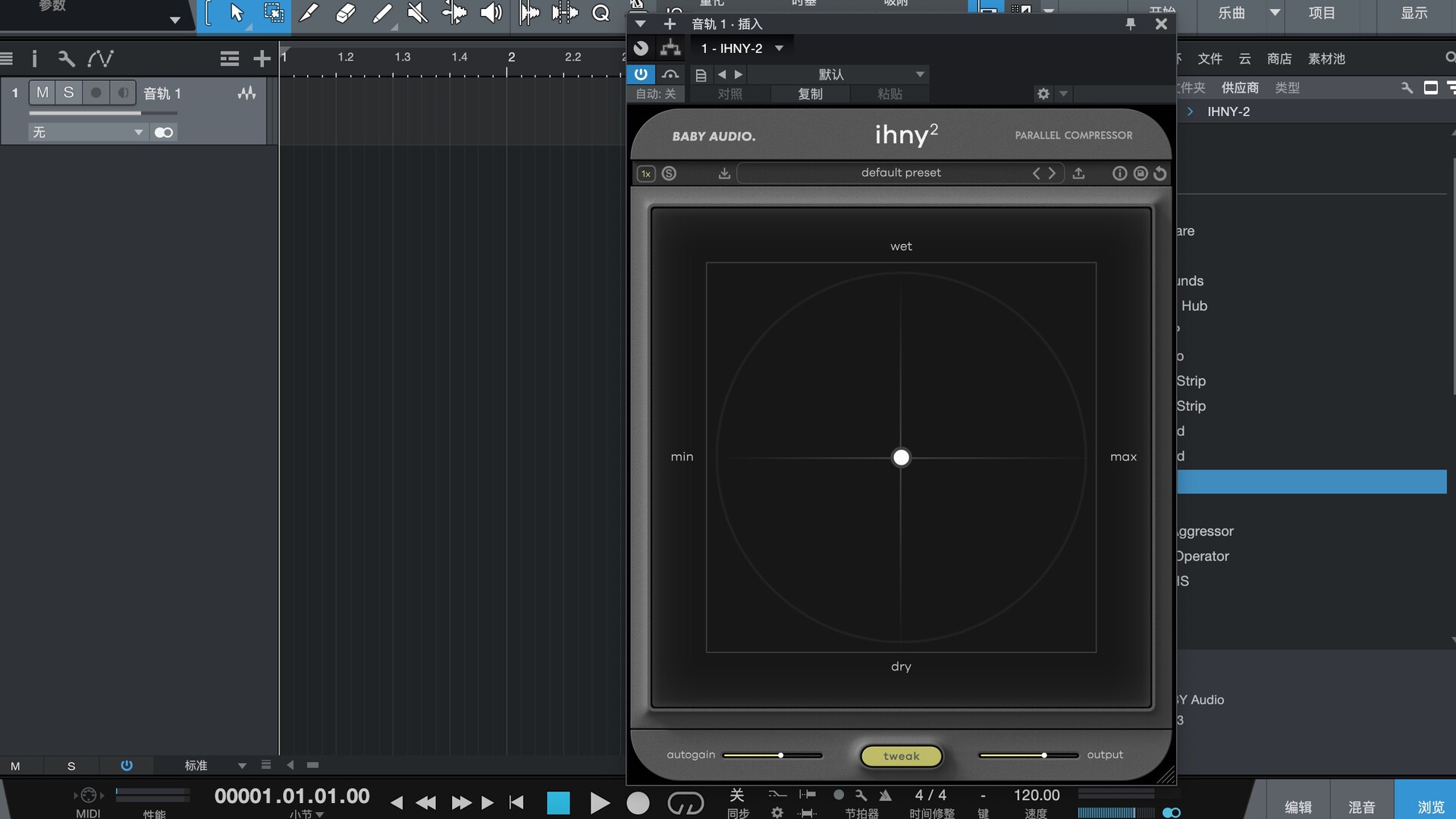
Task: Open track options wrench icon
Action: tap(66, 58)
